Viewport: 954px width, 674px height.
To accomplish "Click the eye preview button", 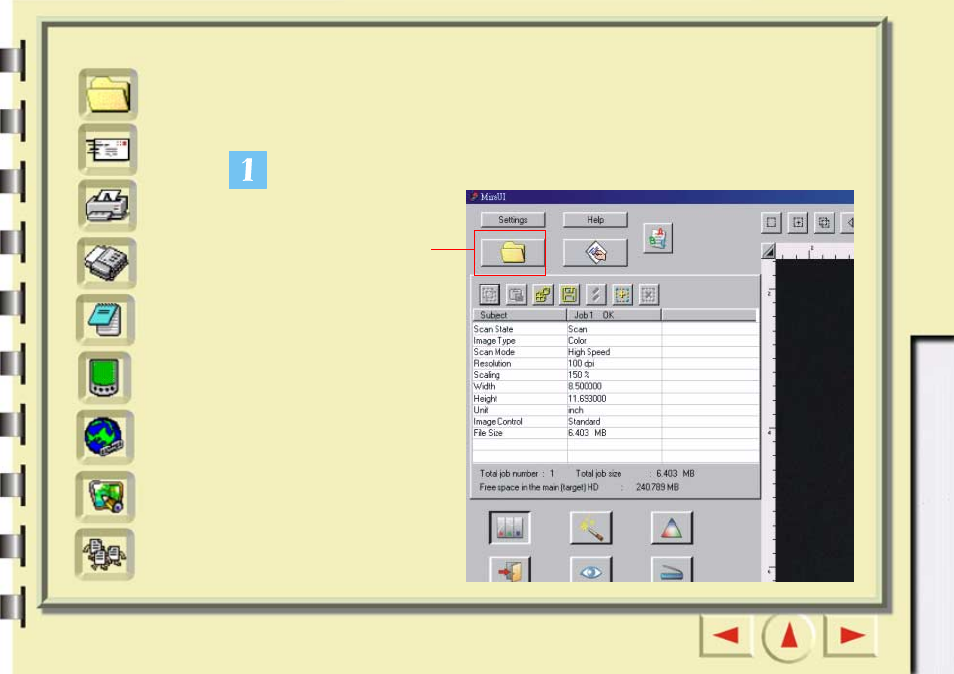I will (x=591, y=570).
